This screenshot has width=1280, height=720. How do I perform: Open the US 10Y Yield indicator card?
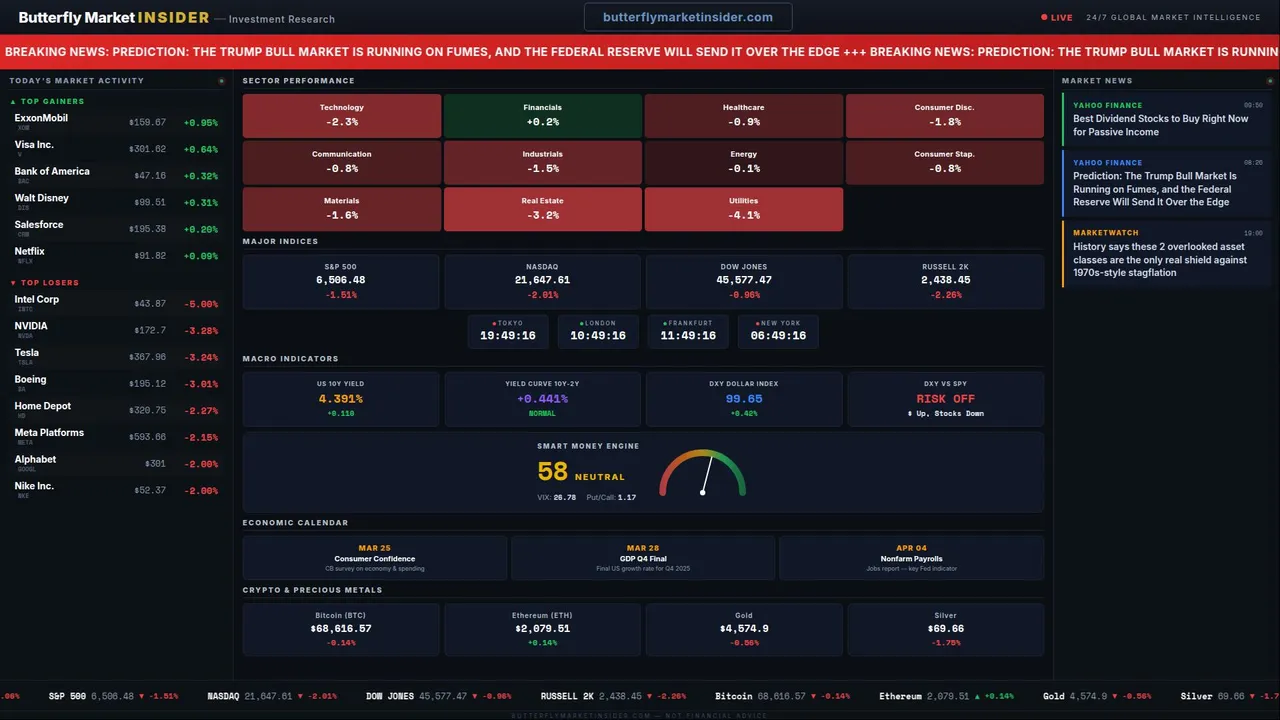341,399
